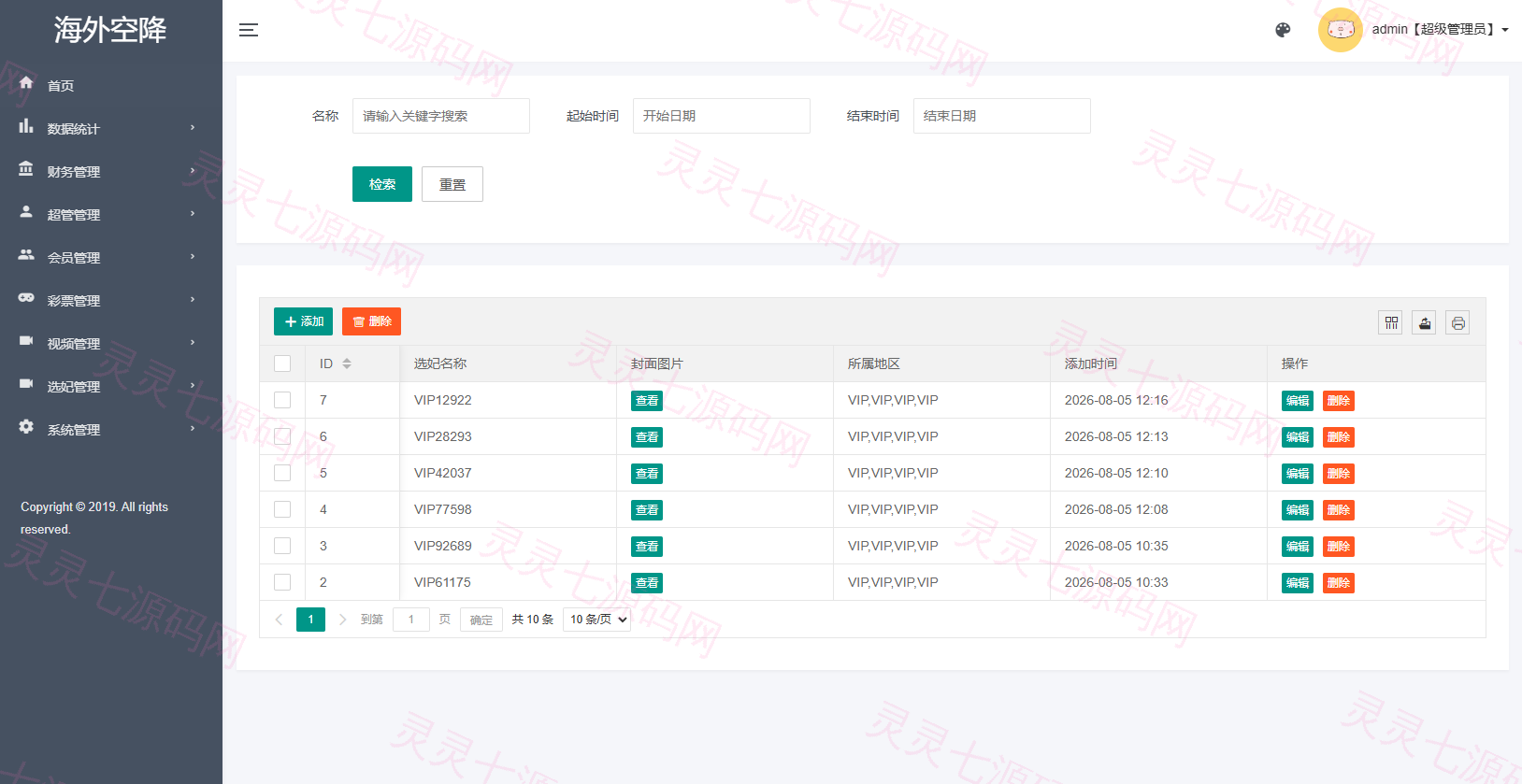
Task: Click the bar chart icon for 数据统计
Action: 26,126
